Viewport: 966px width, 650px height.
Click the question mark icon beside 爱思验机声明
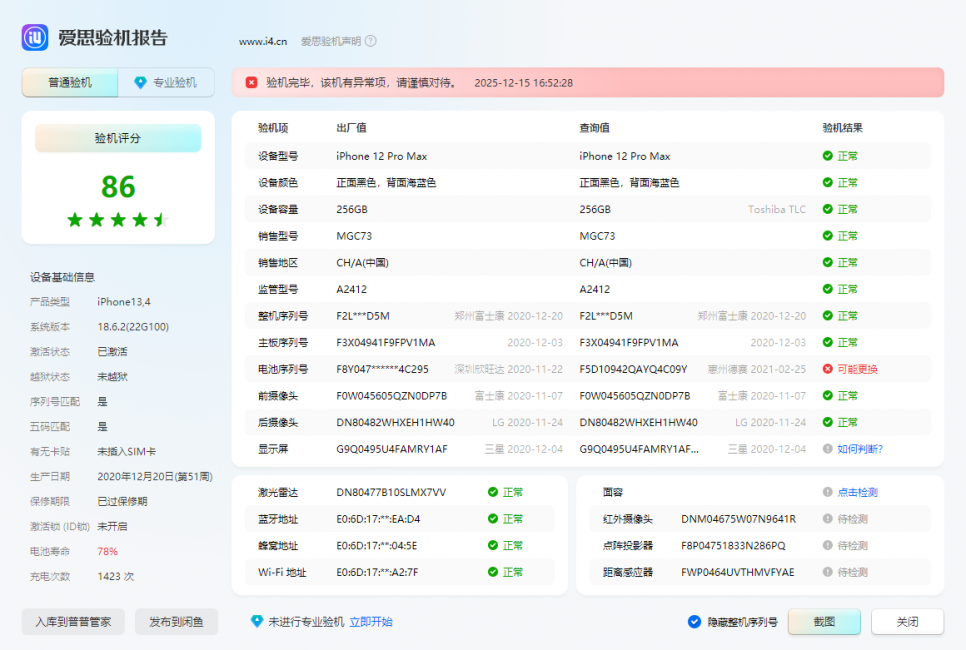click(x=371, y=42)
